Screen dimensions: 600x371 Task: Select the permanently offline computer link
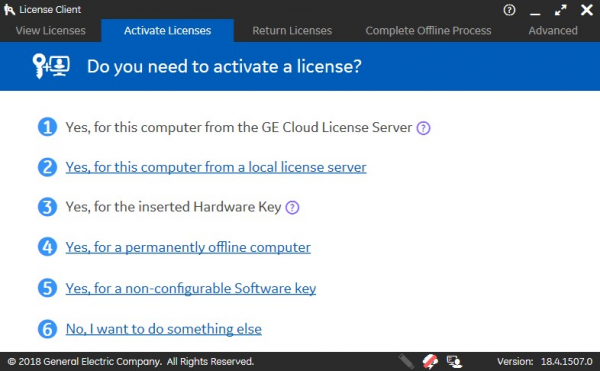(188, 247)
